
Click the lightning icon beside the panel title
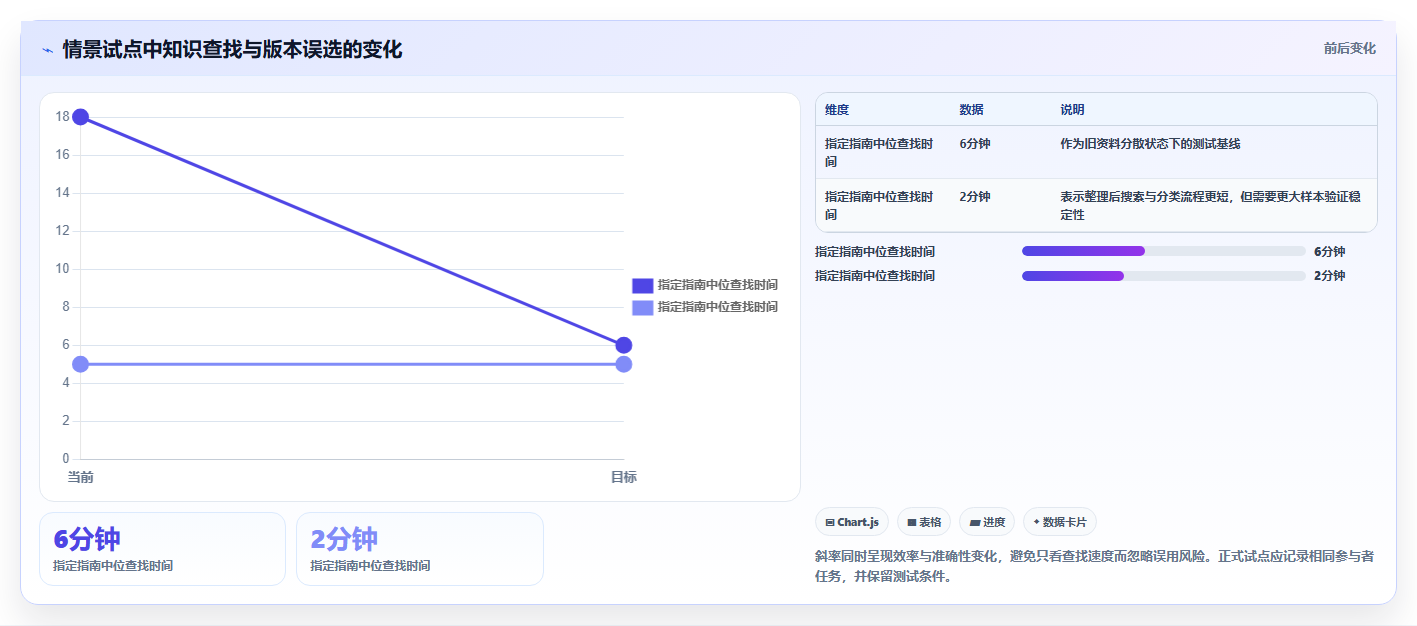[x=47, y=50]
